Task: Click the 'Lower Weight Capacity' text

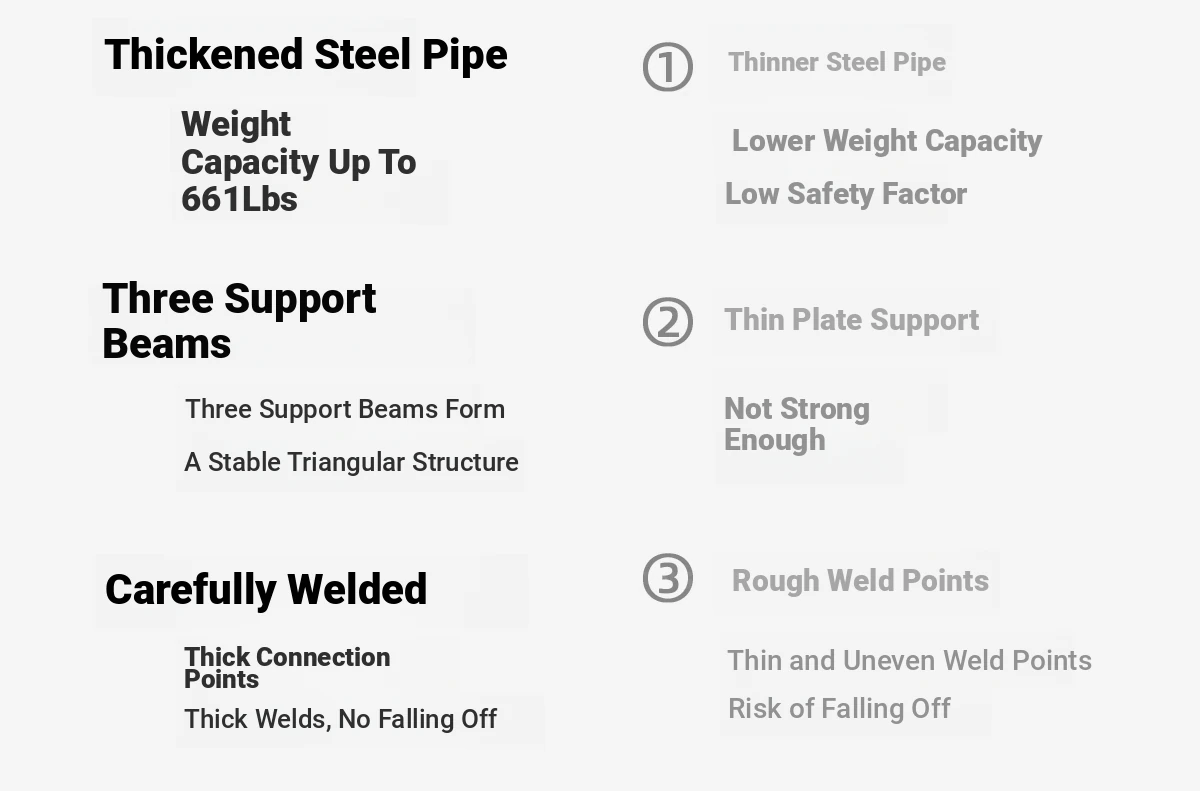Action: click(x=887, y=141)
